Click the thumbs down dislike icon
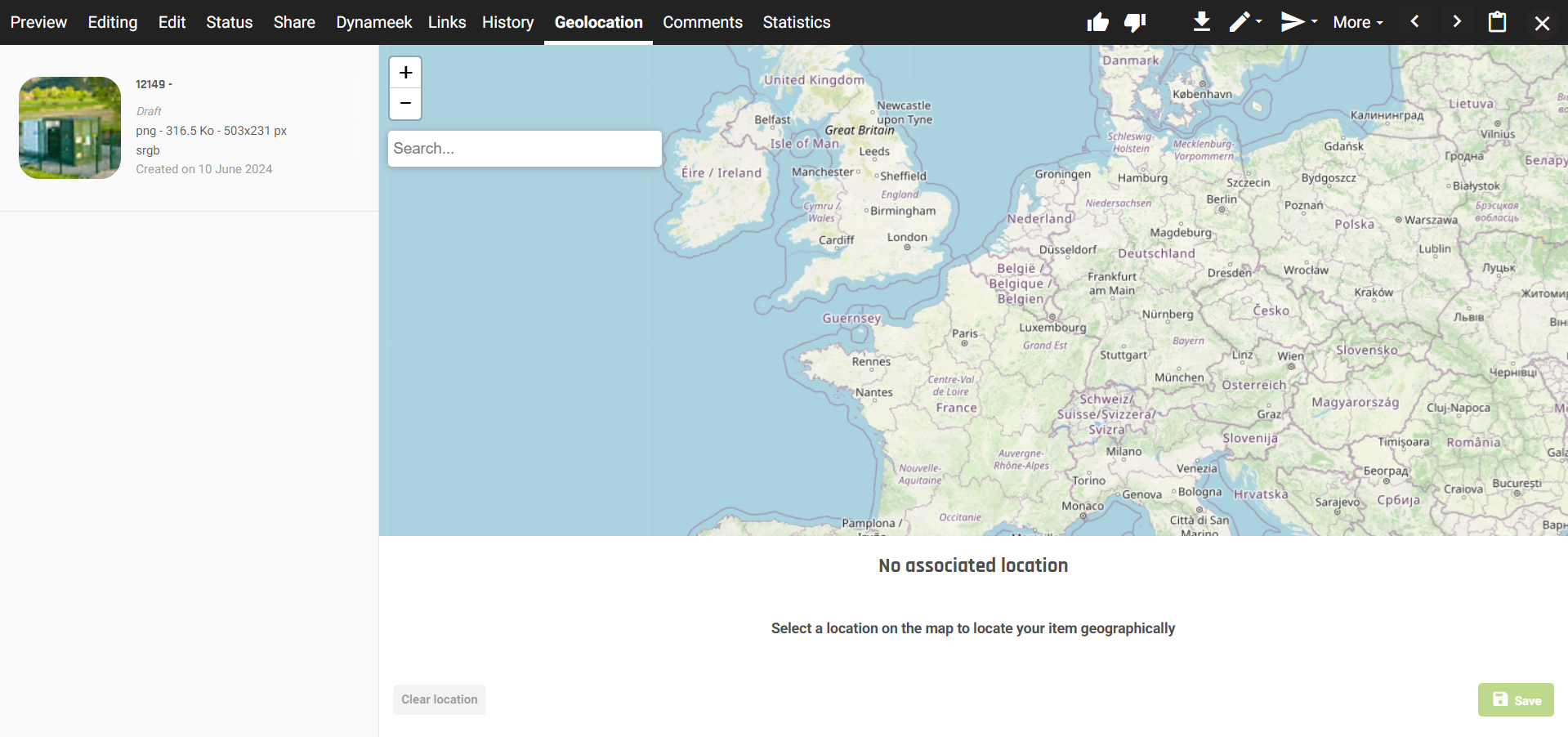 (1135, 22)
